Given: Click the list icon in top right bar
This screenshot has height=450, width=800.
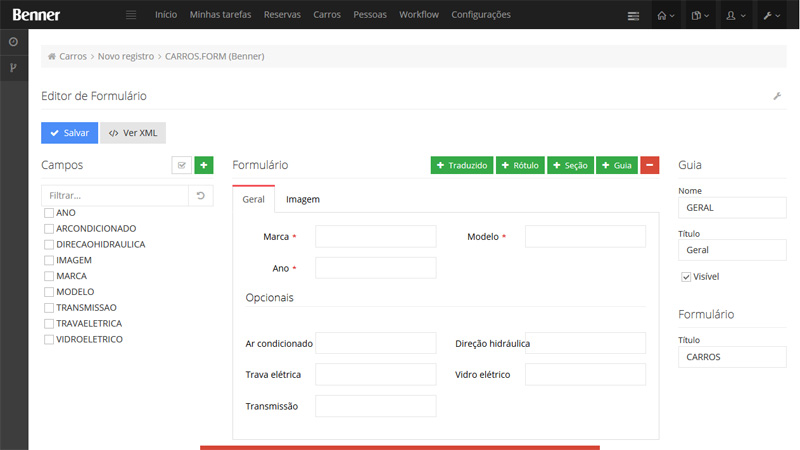Looking at the screenshot, I should pos(633,16).
